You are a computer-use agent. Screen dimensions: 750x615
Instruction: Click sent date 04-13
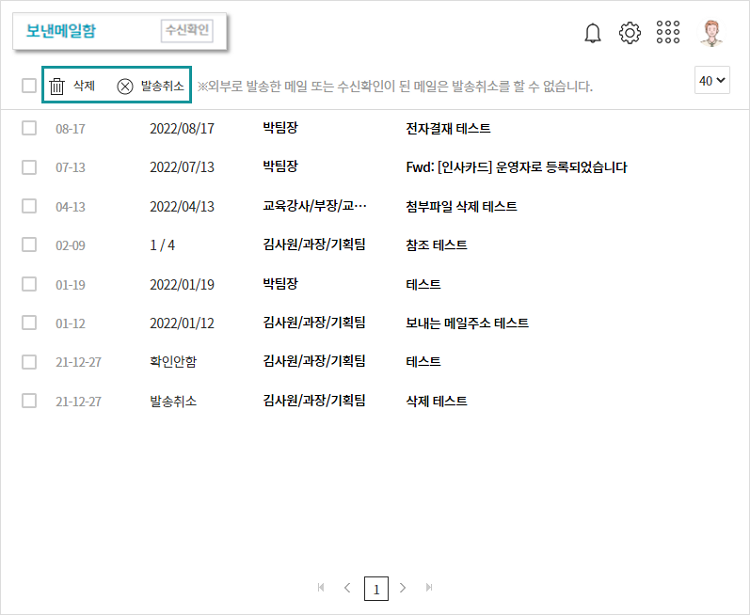click(70, 207)
